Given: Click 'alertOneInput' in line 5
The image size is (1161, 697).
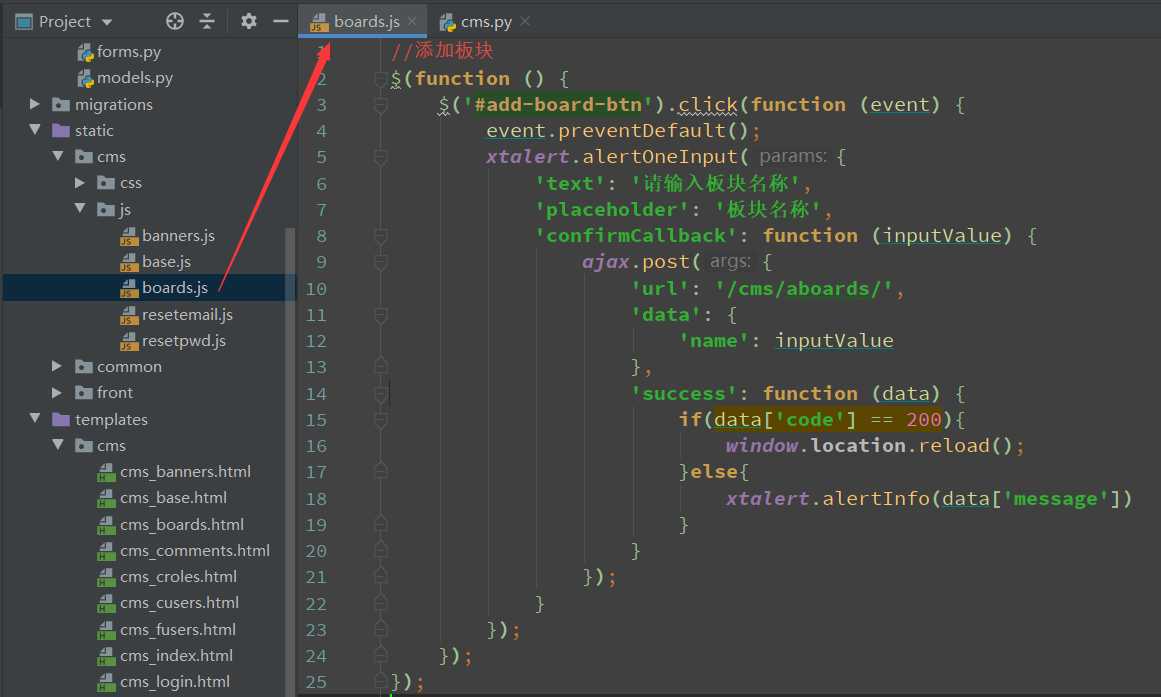Looking at the screenshot, I should [660, 157].
